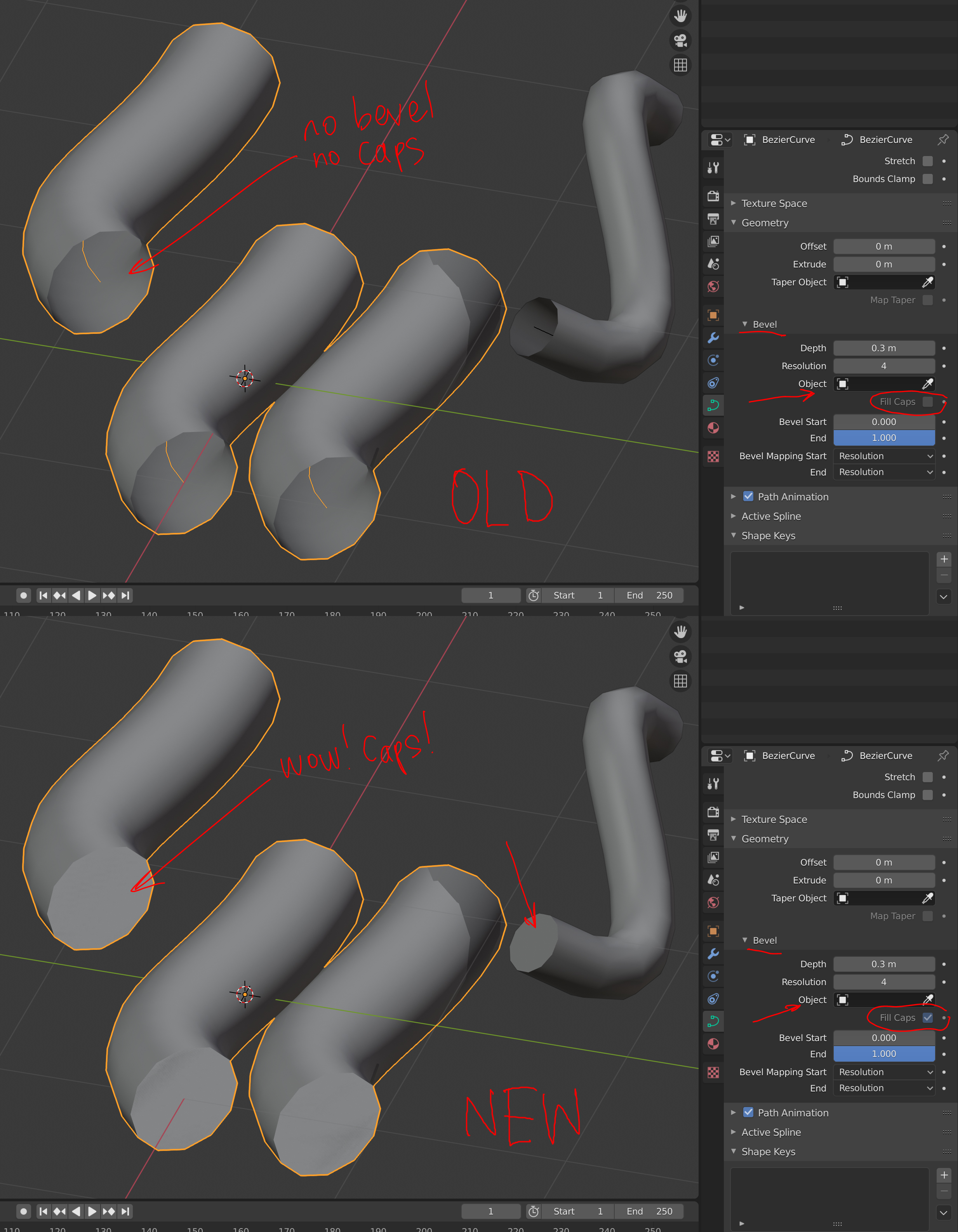Disable the checked Fill Caps checkbox
This screenshot has height=1232, width=958.
928,1018
